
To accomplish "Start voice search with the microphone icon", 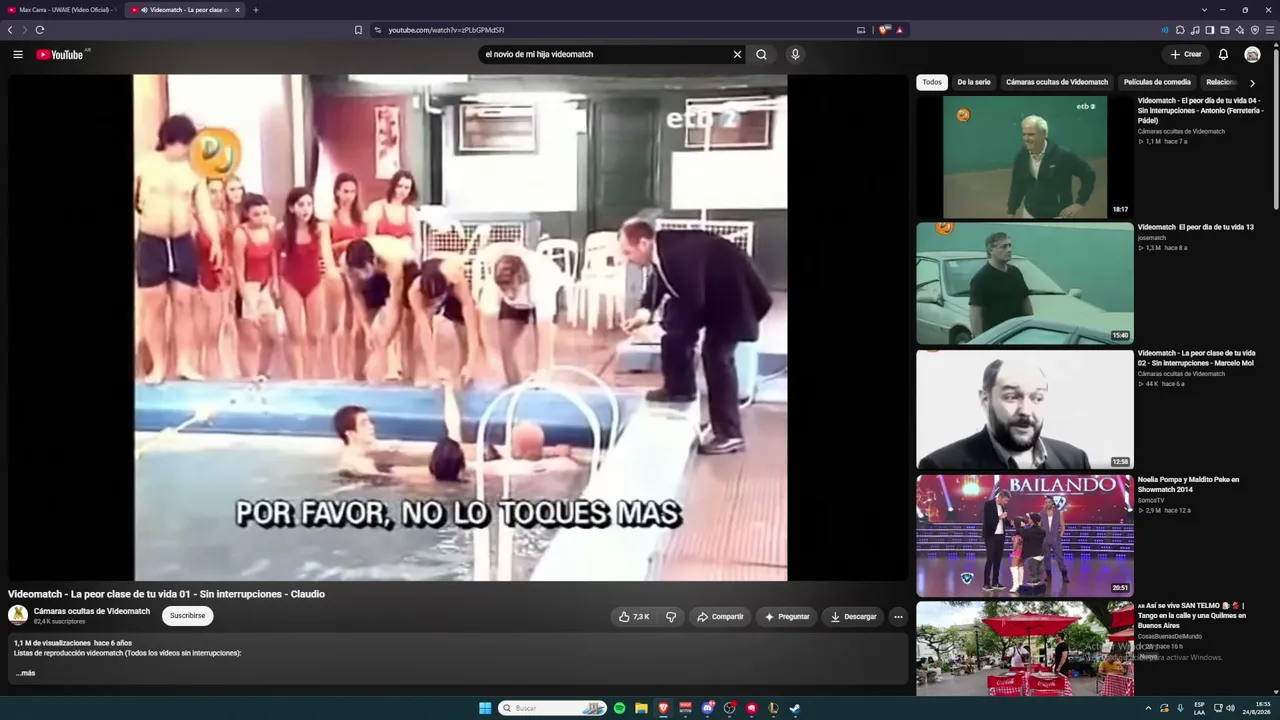I will 795,54.
